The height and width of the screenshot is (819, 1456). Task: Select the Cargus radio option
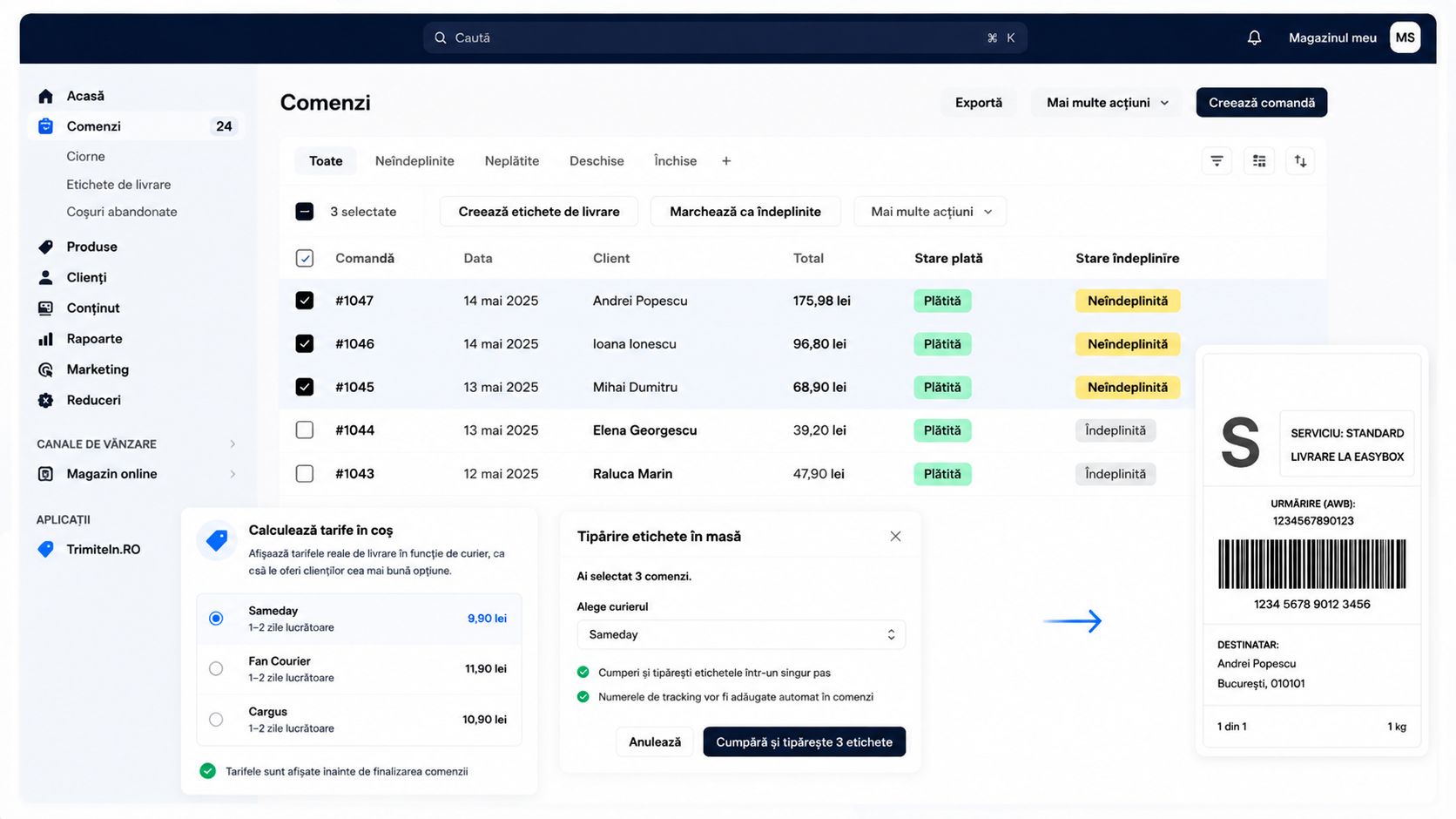216,719
